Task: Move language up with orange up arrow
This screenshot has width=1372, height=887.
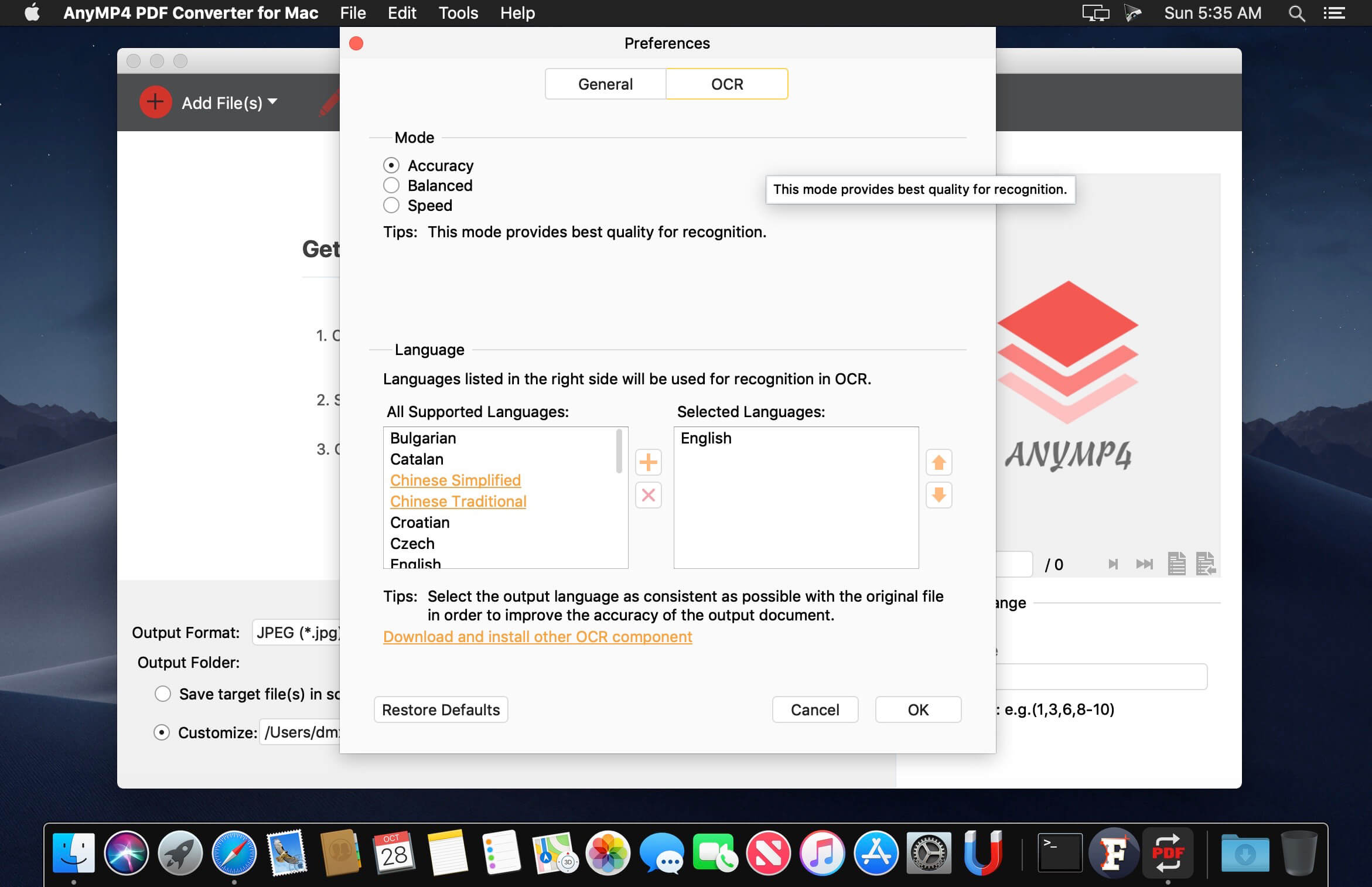Action: (938, 462)
